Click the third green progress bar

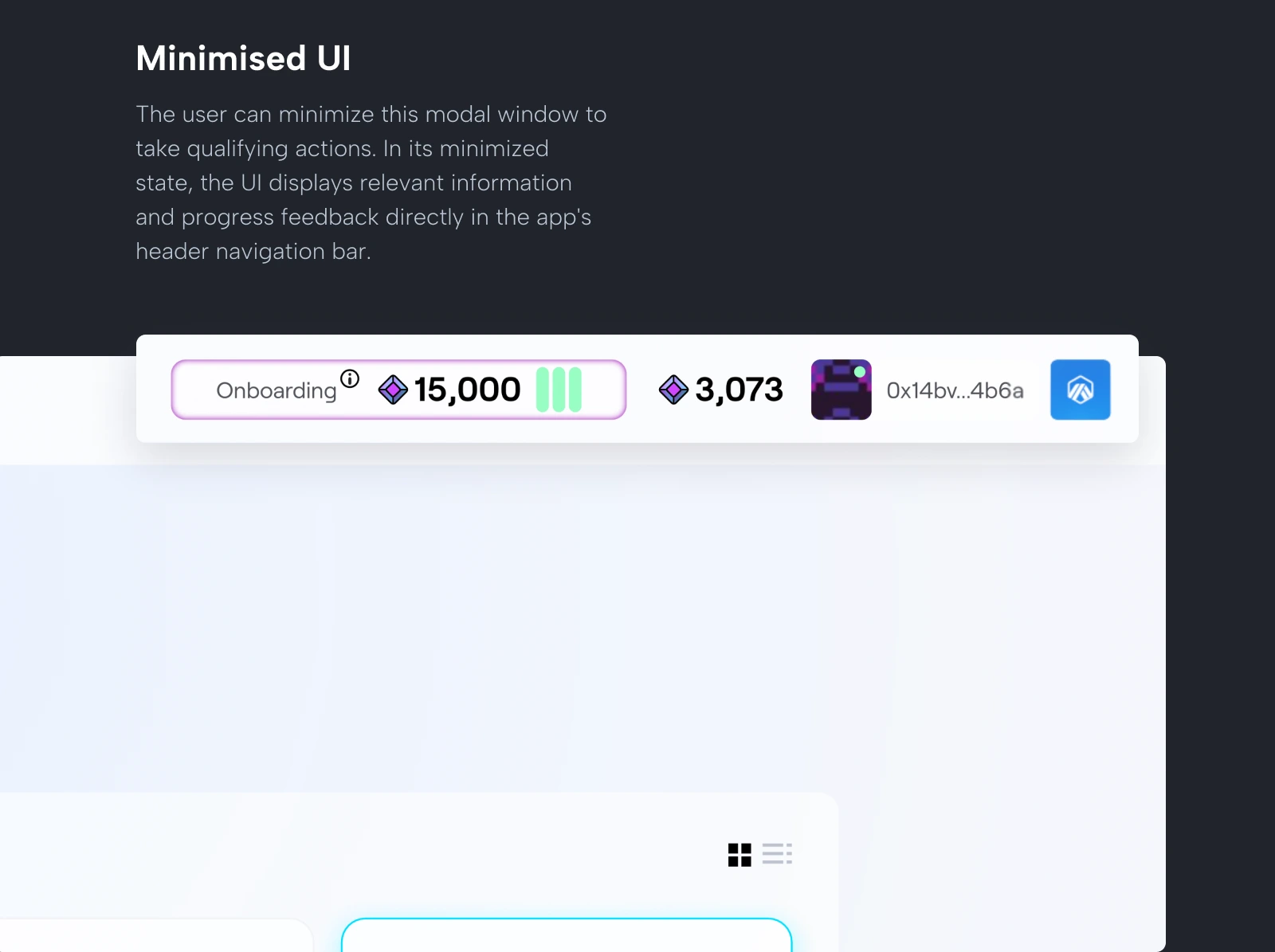point(575,390)
